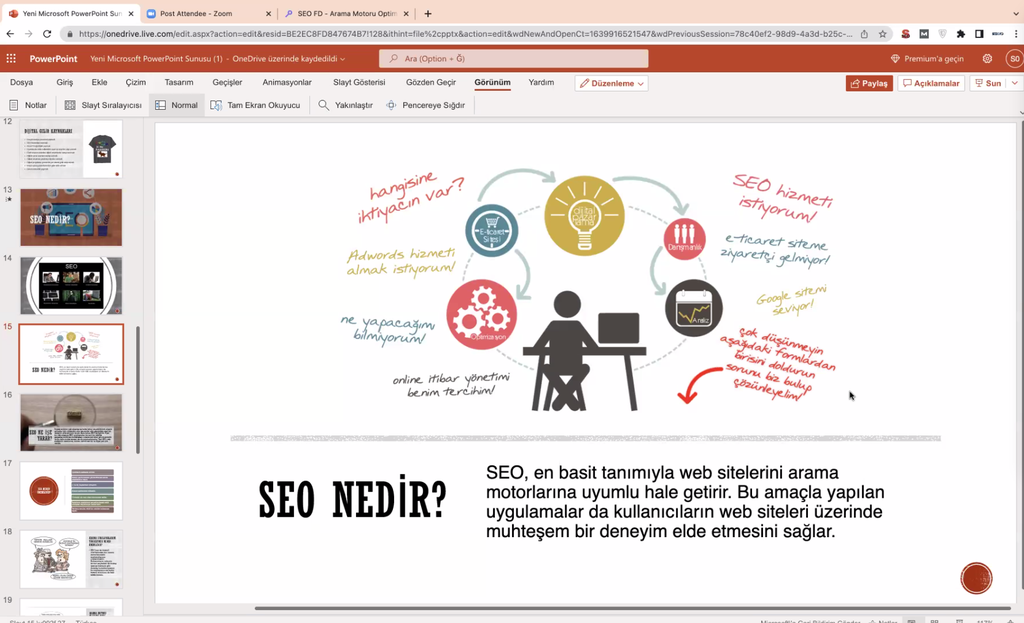1024x623 pixels.
Task: Expand the Sun presentation options arrow
Action: tap(1014, 84)
